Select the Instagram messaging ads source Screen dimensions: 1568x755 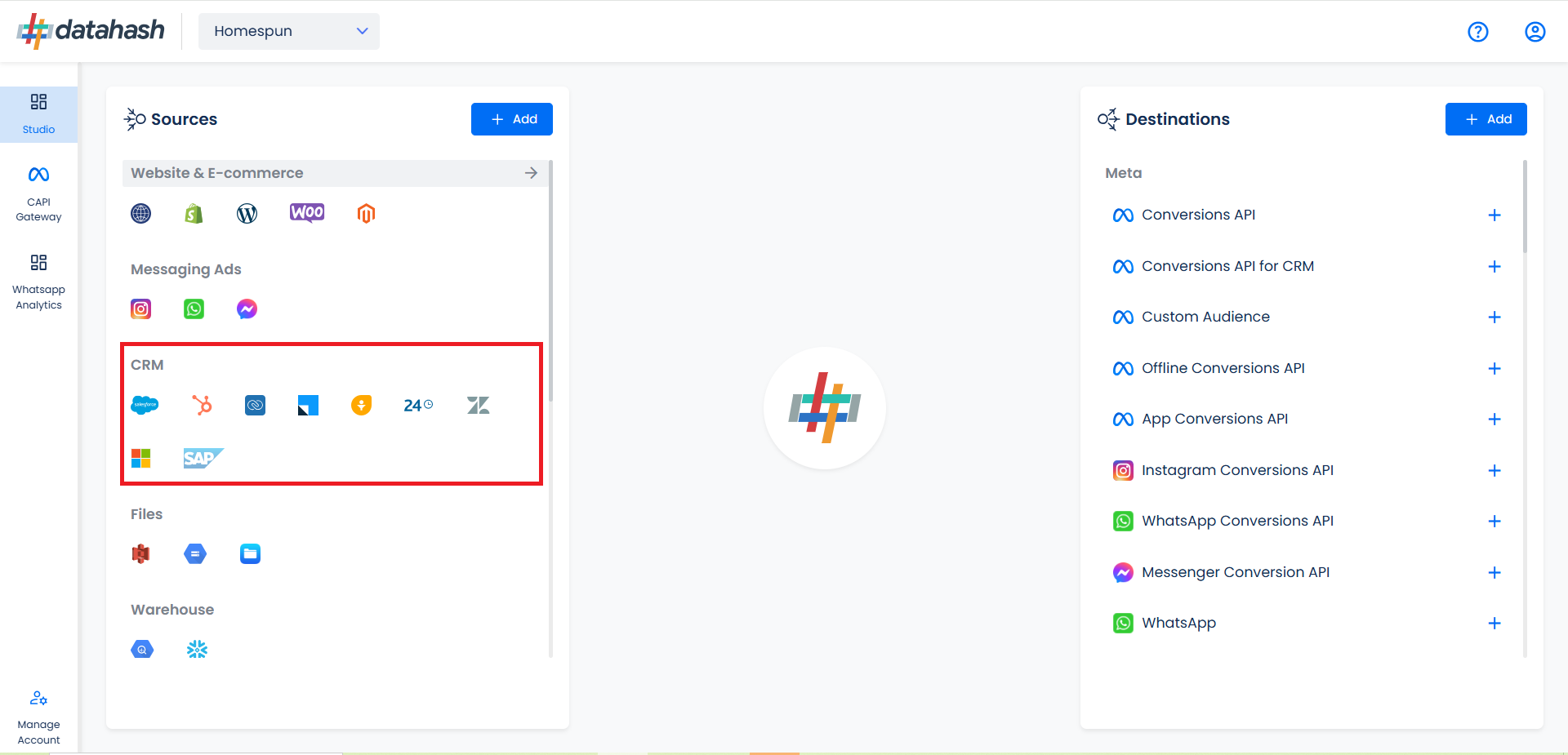[x=141, y=309]
